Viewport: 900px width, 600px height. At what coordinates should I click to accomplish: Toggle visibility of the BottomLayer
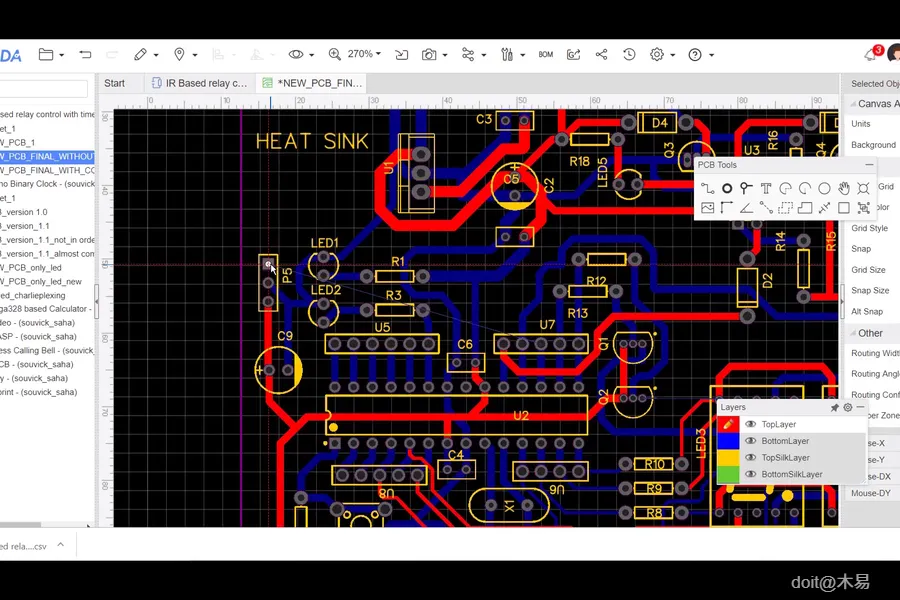coord(751,441)
